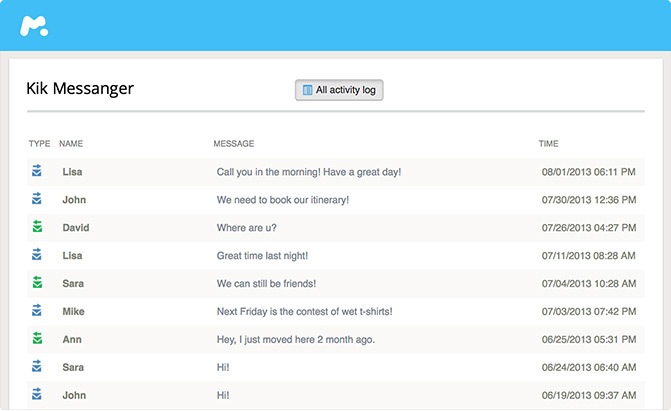Image resolution: width=671 pixels, height=411 pixels.
Task: Click the "Hi!" message from John
Action: pyautogui.click(x=223, y=395)
